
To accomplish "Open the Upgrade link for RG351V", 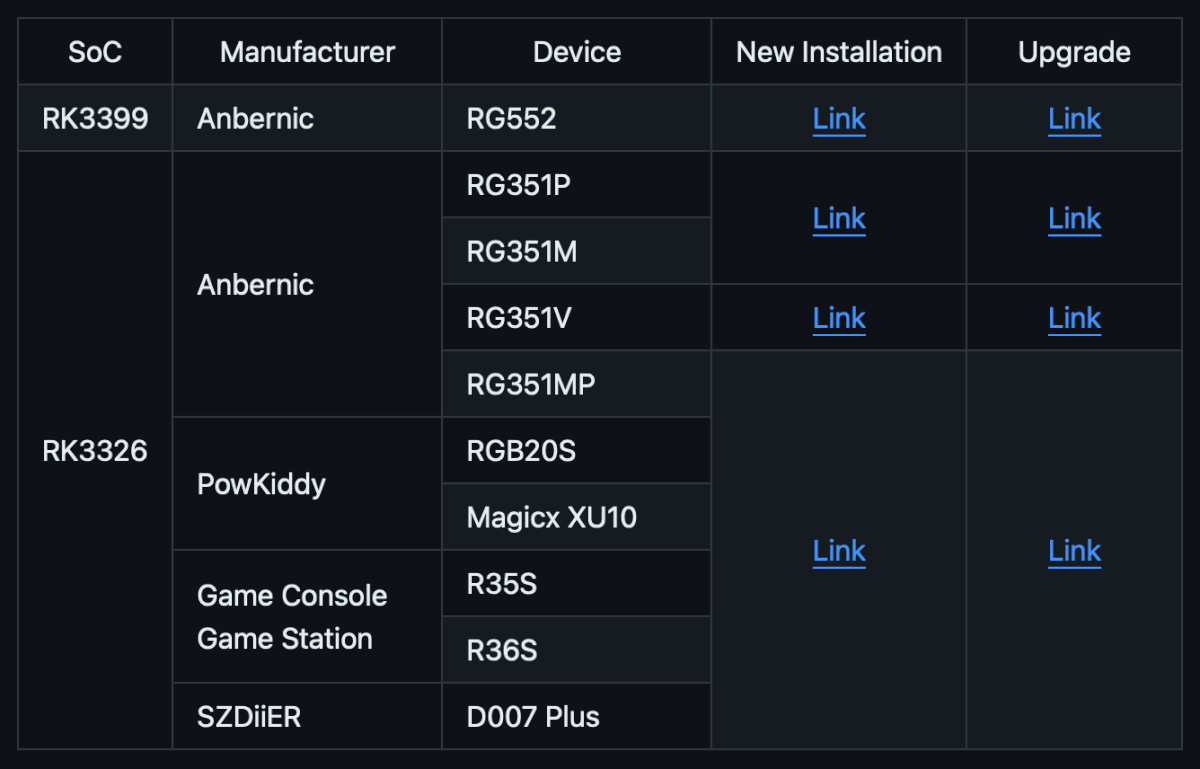I will click(x=1074, y=317).
